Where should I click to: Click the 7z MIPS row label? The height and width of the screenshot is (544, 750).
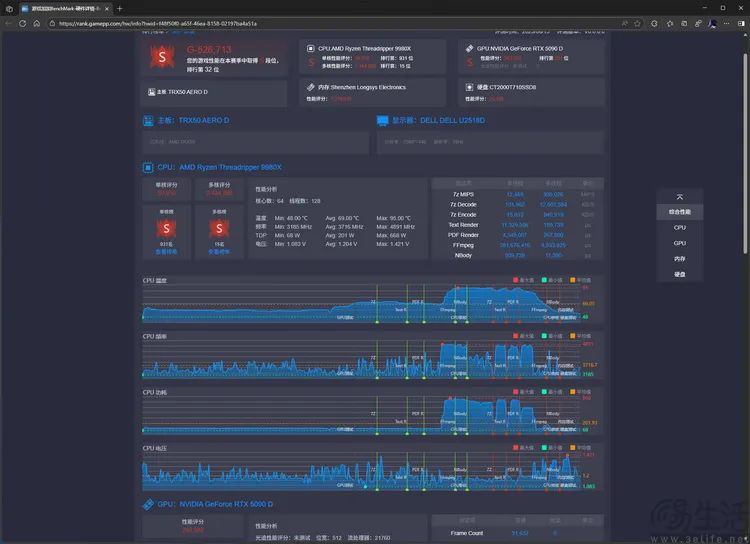pos(463,194)
